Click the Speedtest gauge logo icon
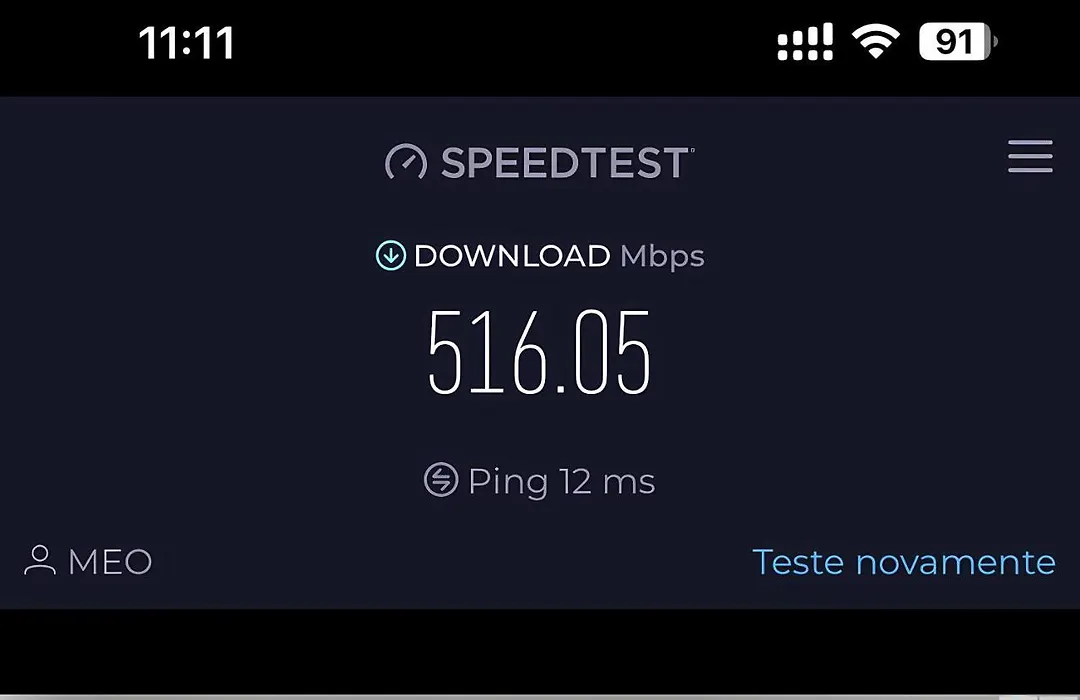The width and height of the screenshot is (1080, 700). [x=406, y=163]
